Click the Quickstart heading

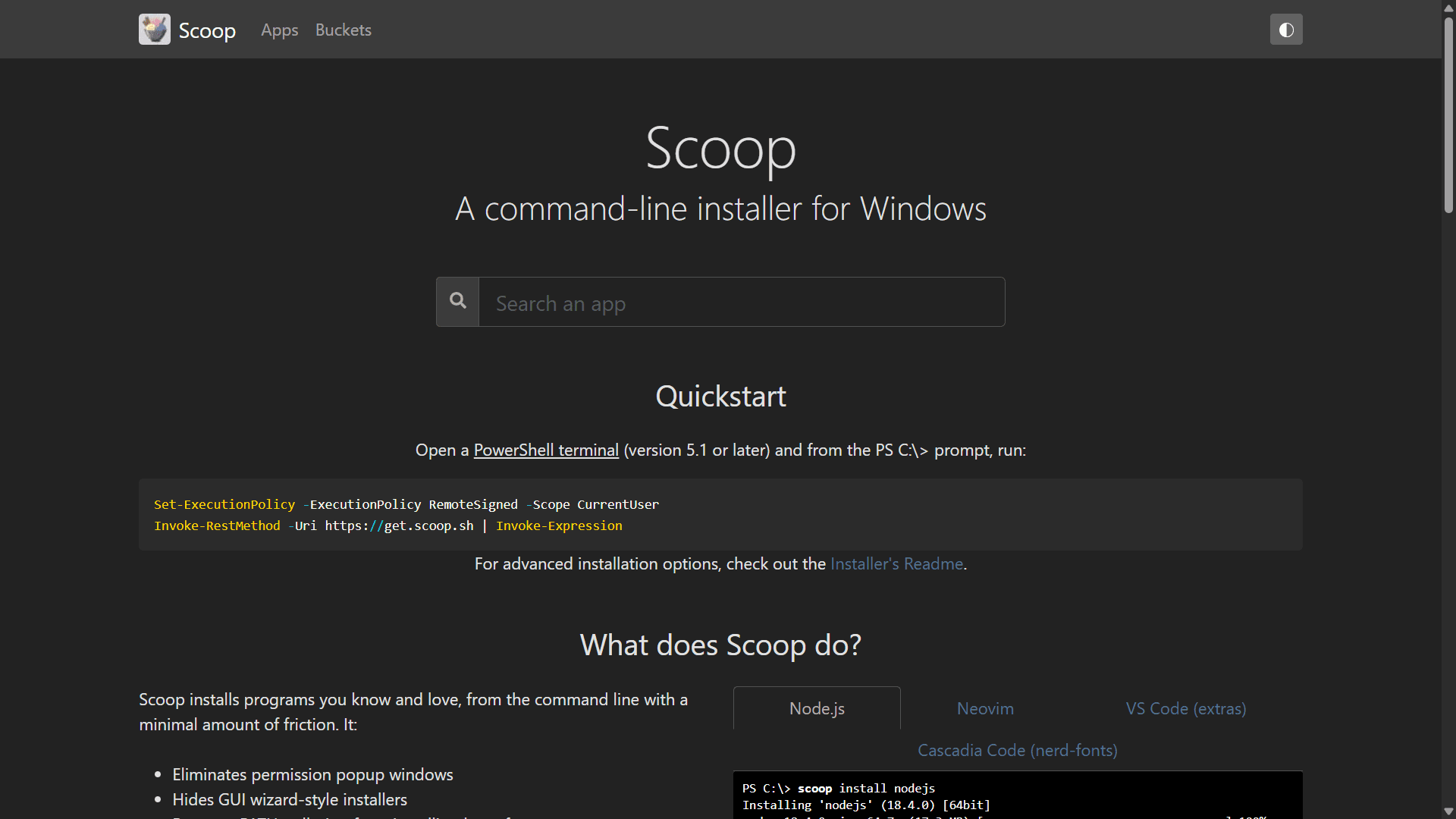(x=720, y=397)
